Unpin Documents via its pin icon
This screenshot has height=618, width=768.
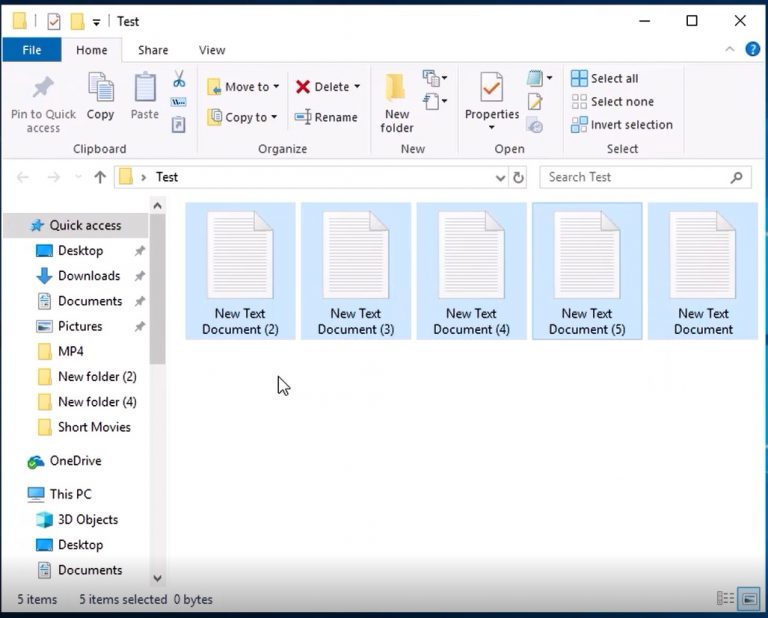pyautogui.click(x=140, y=301)
